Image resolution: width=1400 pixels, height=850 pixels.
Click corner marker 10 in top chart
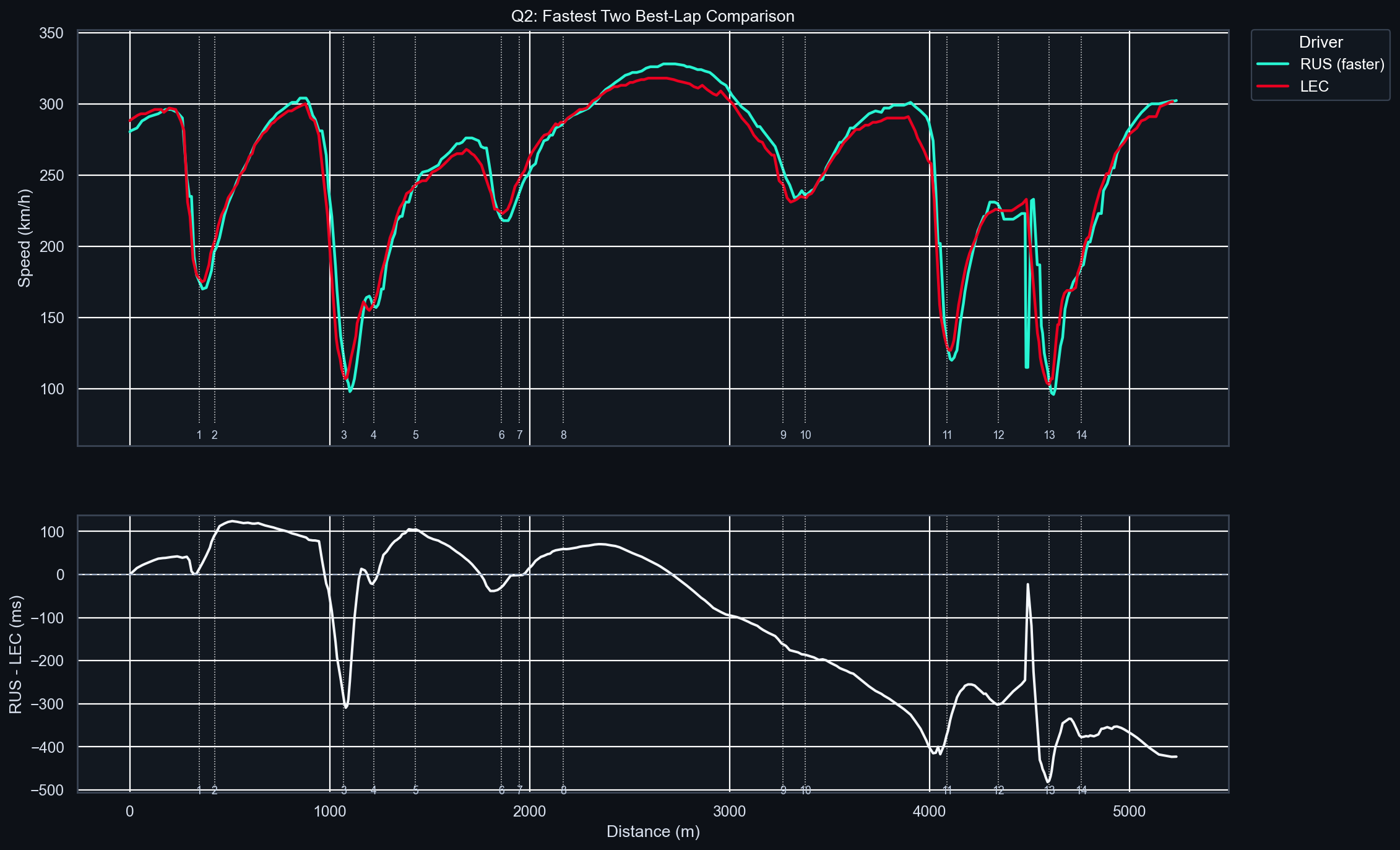pyautogui.click(x=805, y=435)
